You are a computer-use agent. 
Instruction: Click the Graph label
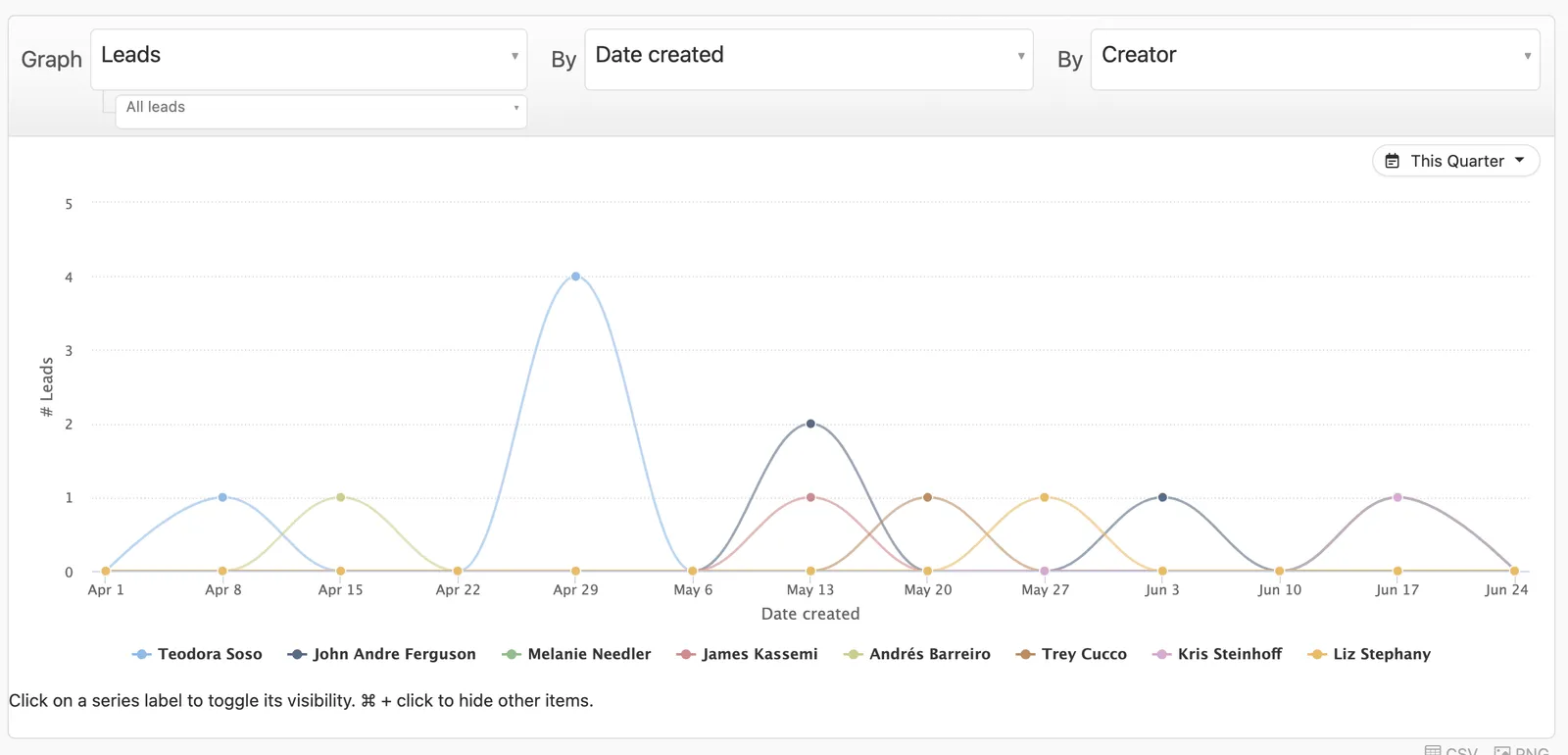click(x=52, y=60)
